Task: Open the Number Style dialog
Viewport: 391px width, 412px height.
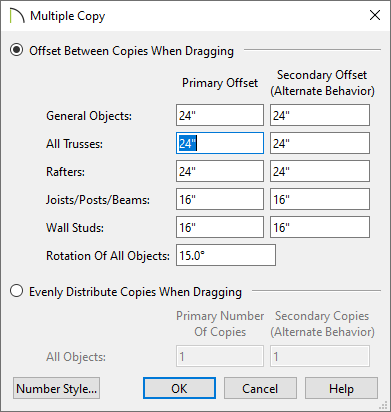Action: (x=56, y=388)
